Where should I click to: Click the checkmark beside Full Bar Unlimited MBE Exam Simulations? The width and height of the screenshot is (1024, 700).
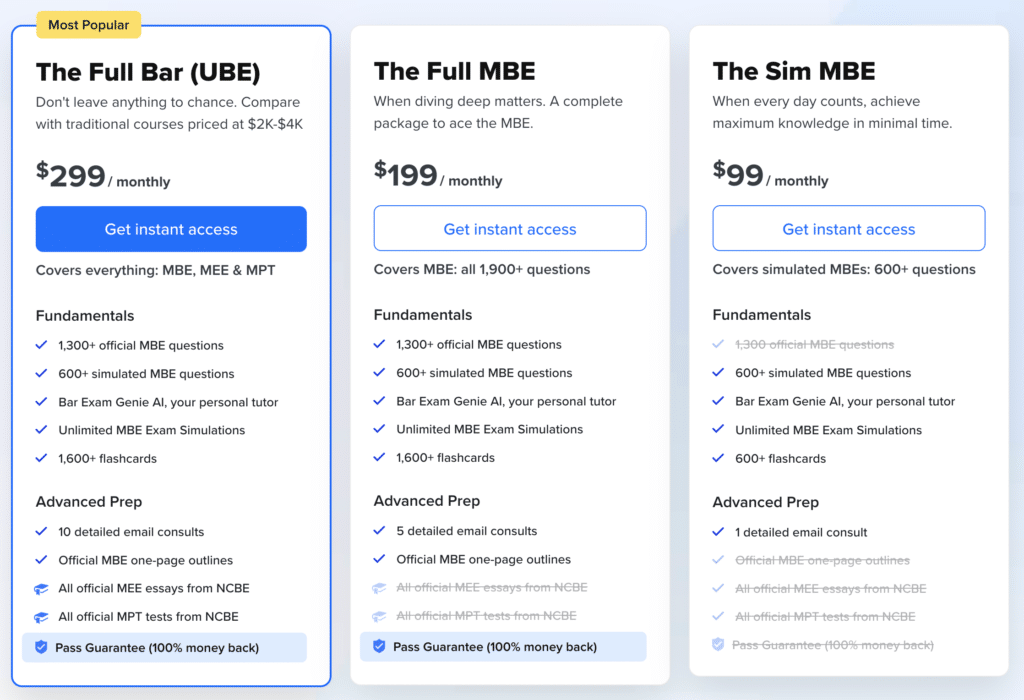tap(41, 430)
